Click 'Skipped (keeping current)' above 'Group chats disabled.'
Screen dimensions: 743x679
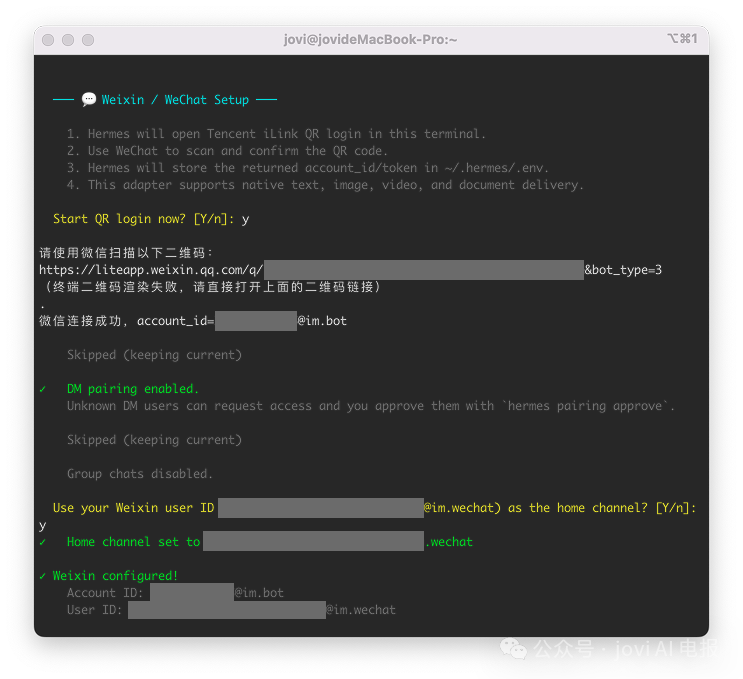pos(154,440)
